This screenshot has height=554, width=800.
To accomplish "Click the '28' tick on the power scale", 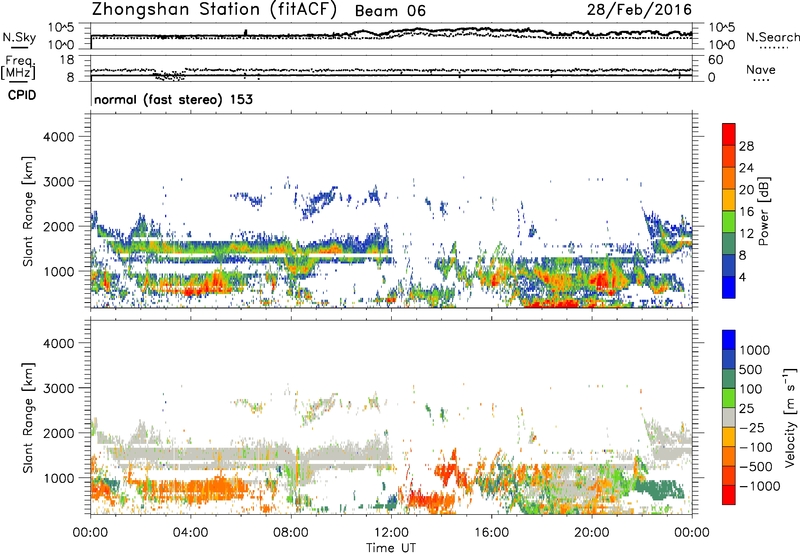I will pyautogui.click(x=746, y=146).
